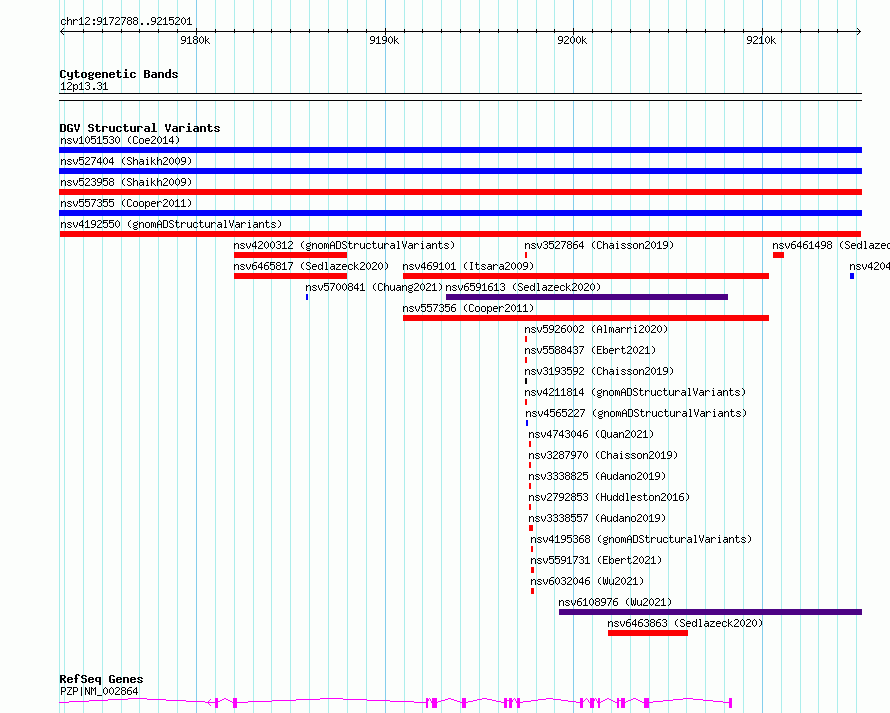
Task: Select the red bar under nsv469101
Action: coord(586,276)
